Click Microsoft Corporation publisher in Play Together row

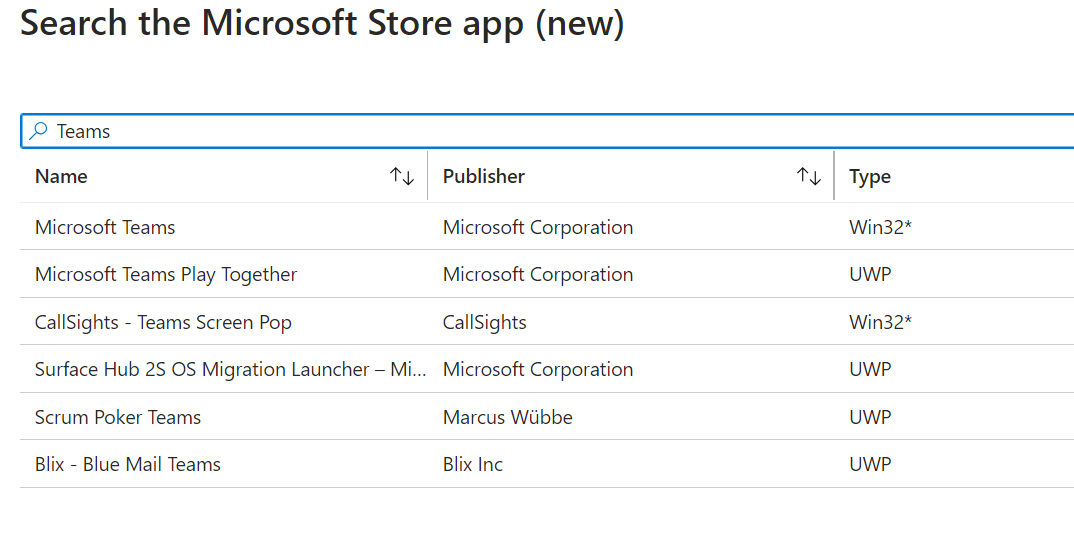click(x=538, y=274)
